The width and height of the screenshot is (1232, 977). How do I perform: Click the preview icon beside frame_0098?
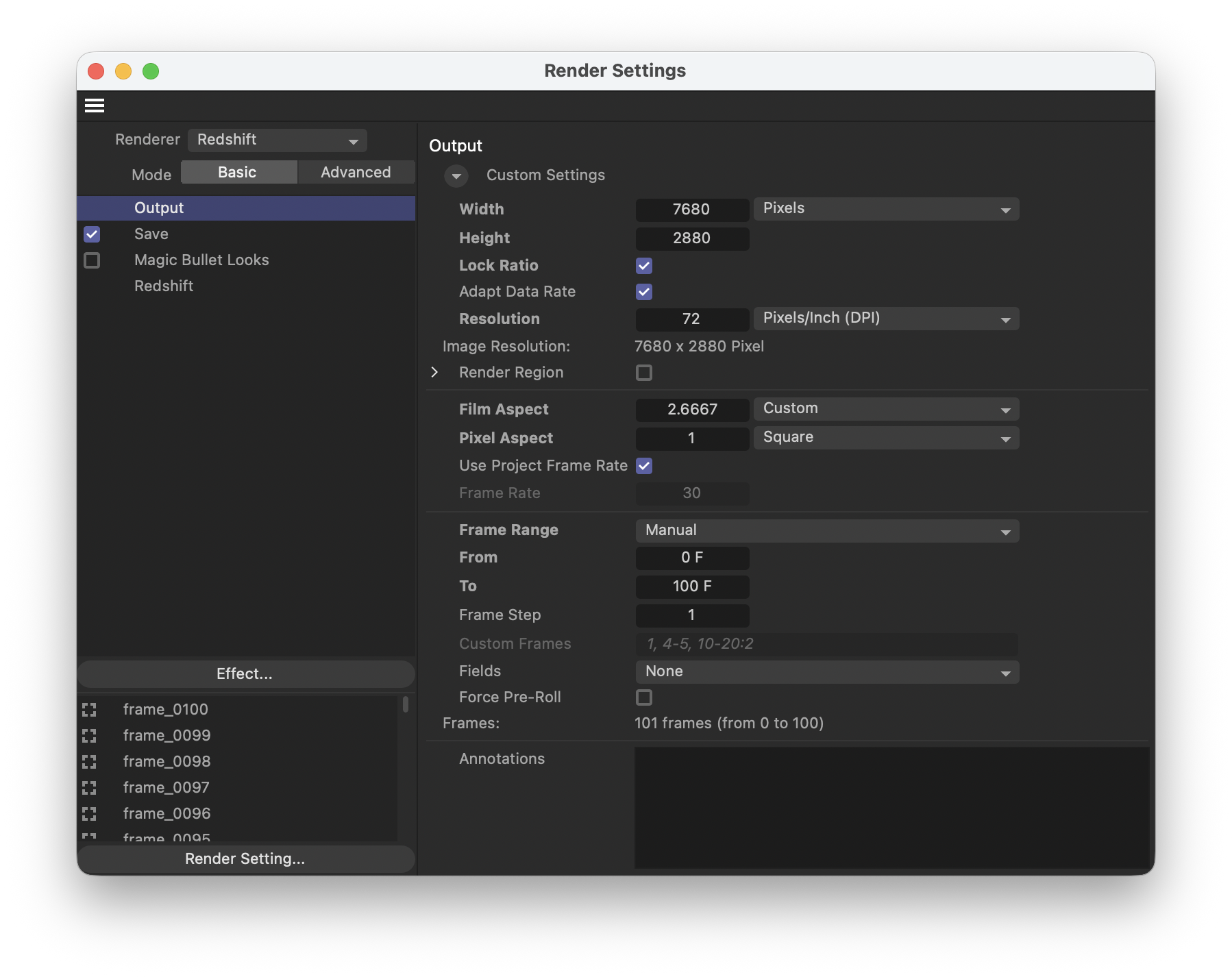tap(90, 762)
